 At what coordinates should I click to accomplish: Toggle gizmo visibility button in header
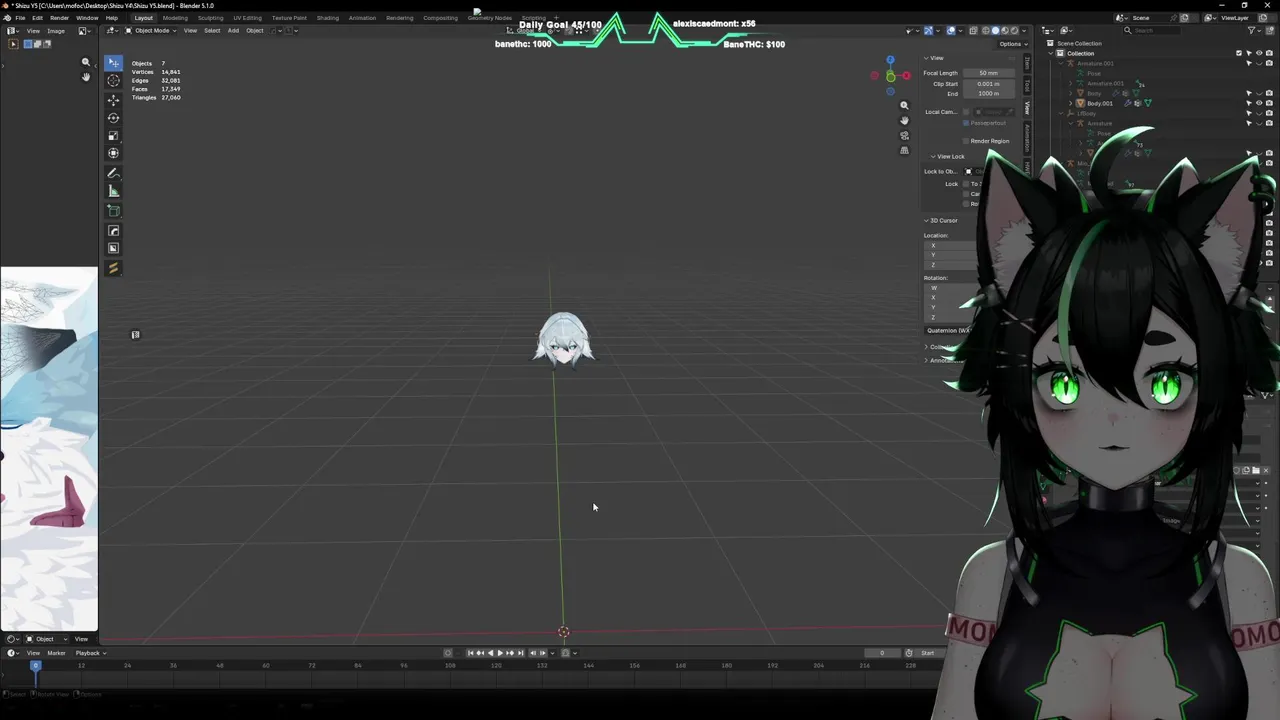(929, 30)
